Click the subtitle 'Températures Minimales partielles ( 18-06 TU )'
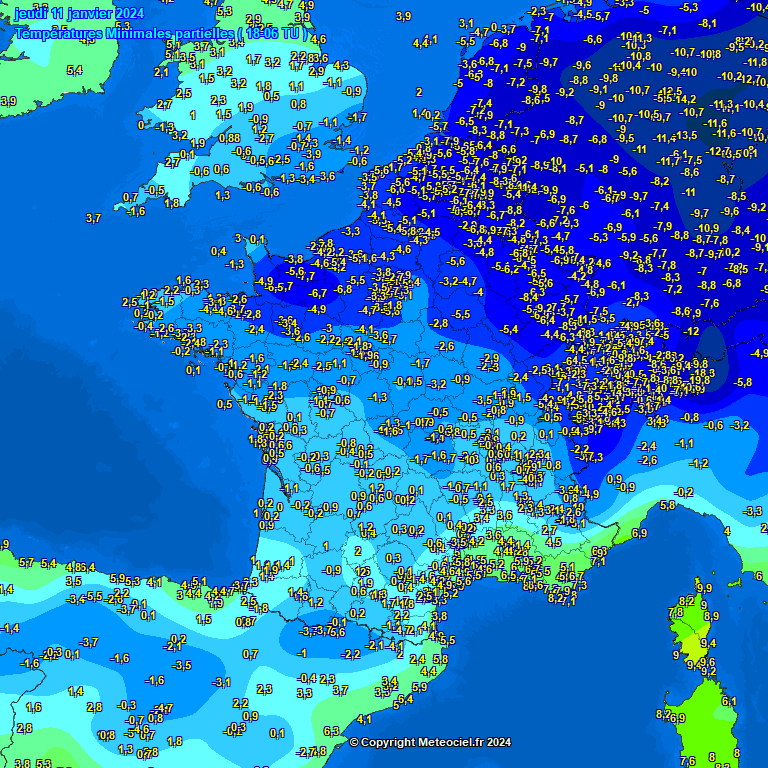This screenshot has width=768, height=768. pos(162,33)
